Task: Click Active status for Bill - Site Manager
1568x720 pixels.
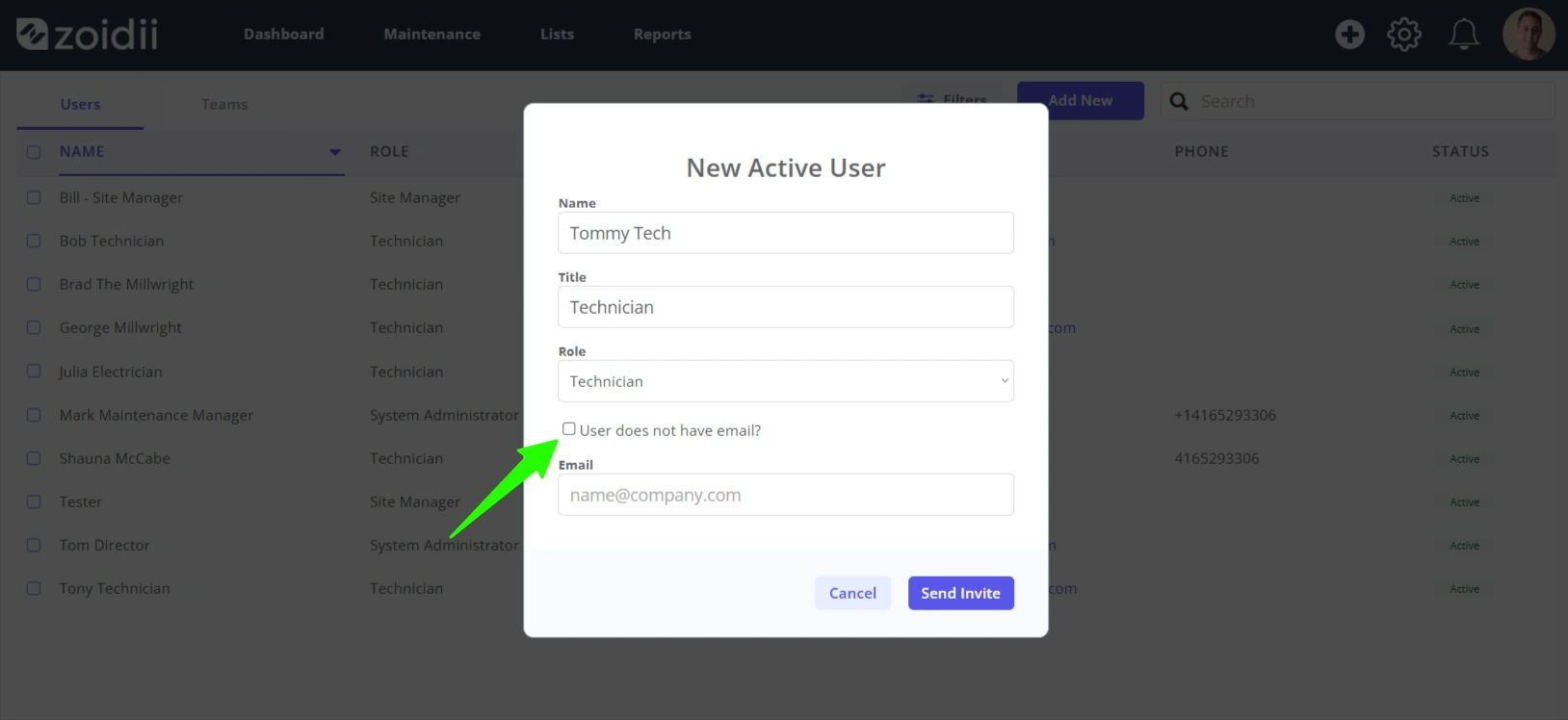Action: tap(1464, 197)
